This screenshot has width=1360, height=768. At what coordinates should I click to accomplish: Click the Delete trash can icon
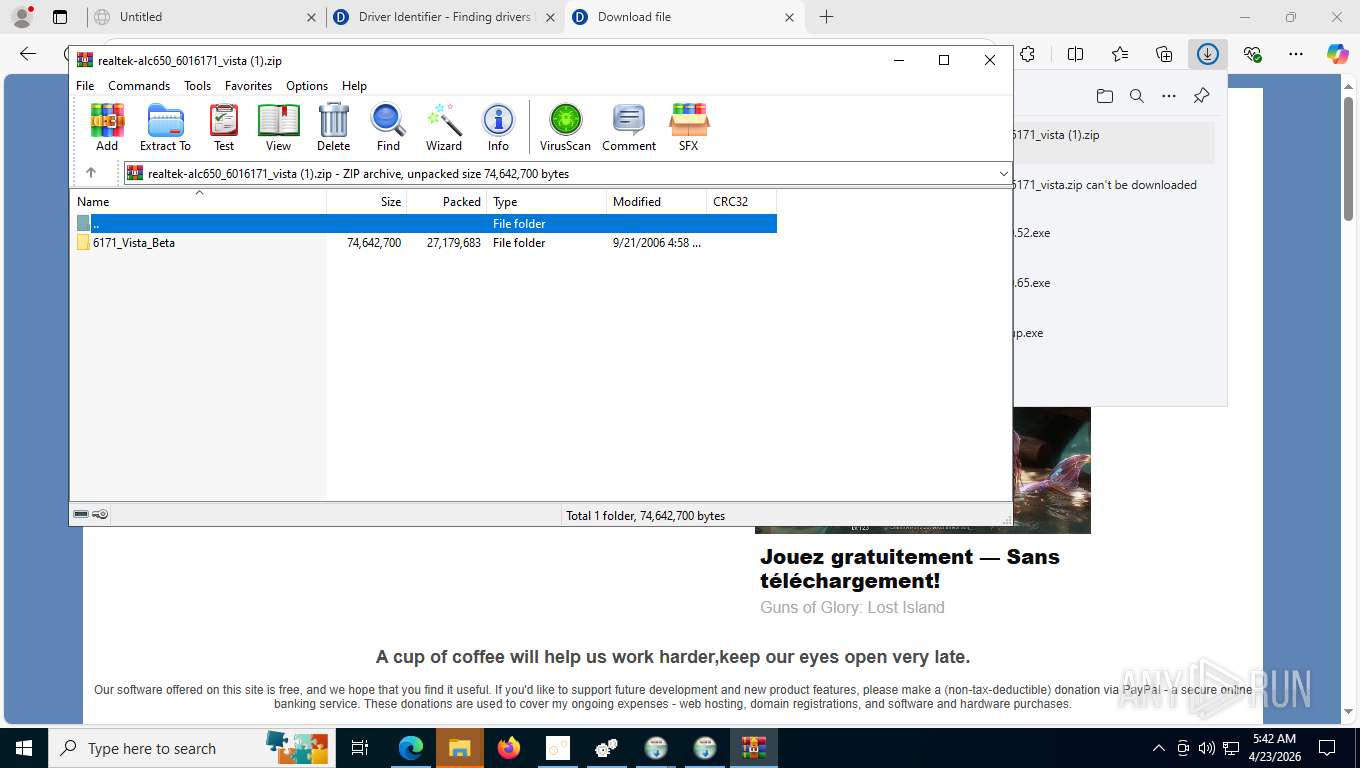(x=333, y=127)
